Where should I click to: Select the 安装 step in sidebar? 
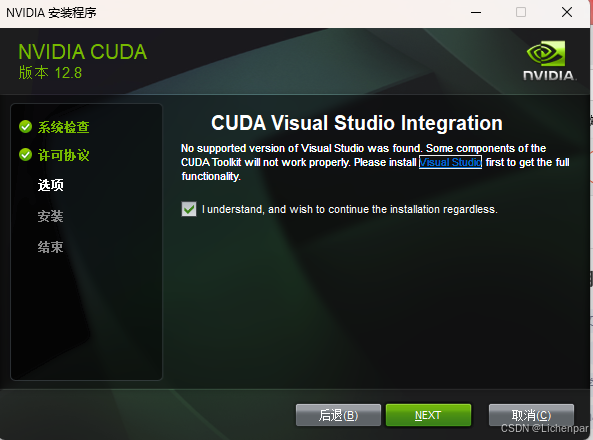click(x=51, y=216)
